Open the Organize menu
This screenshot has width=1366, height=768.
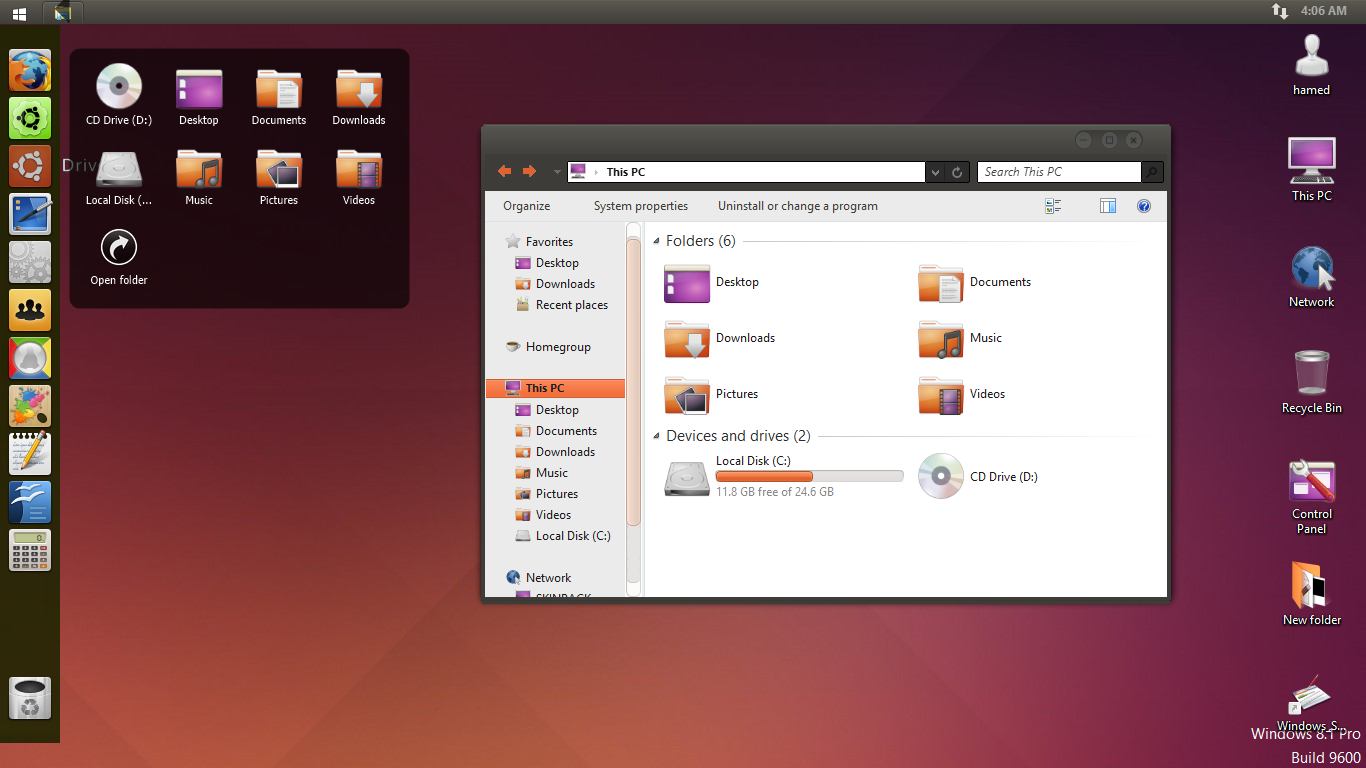(x=527, y=206)
